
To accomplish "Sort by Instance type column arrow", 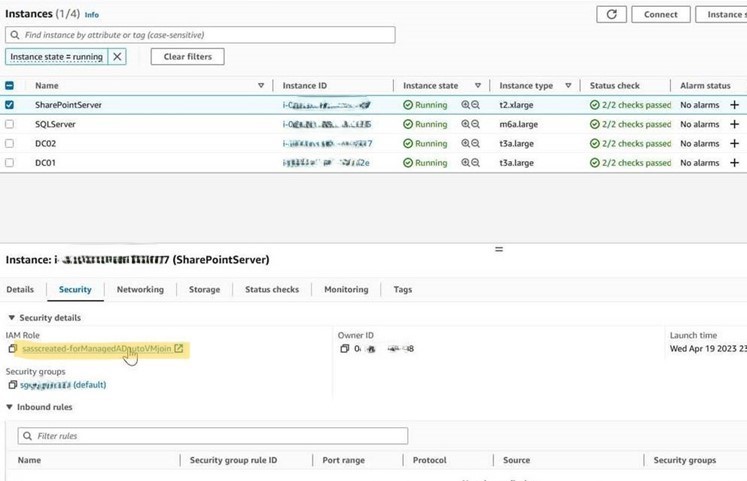I will point(568,86).
